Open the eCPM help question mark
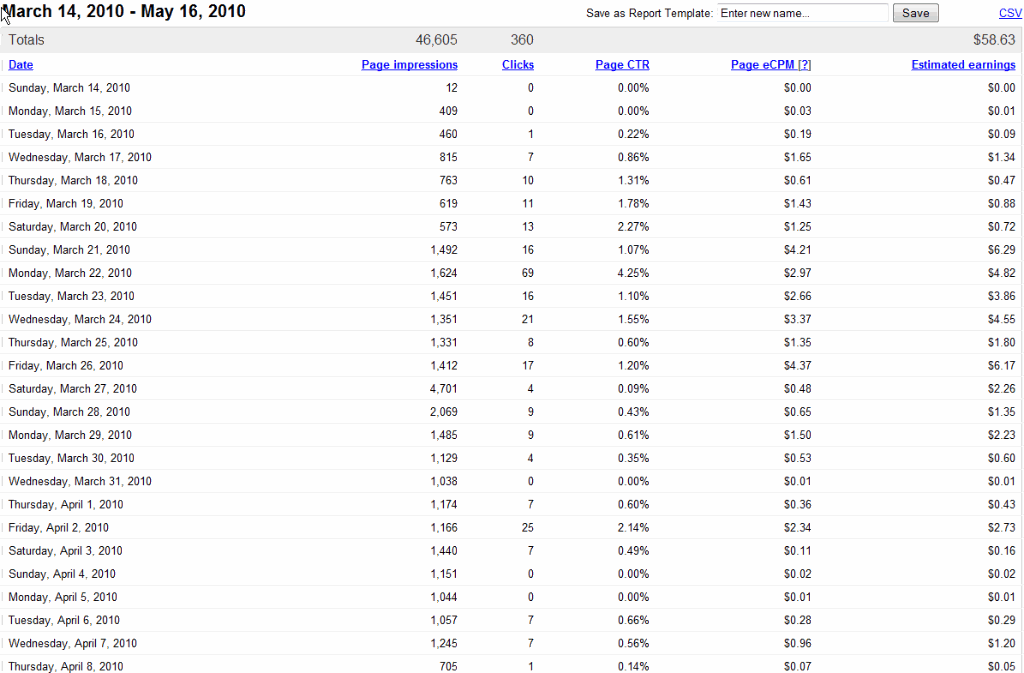The image size is (1024, 673). 805,65
